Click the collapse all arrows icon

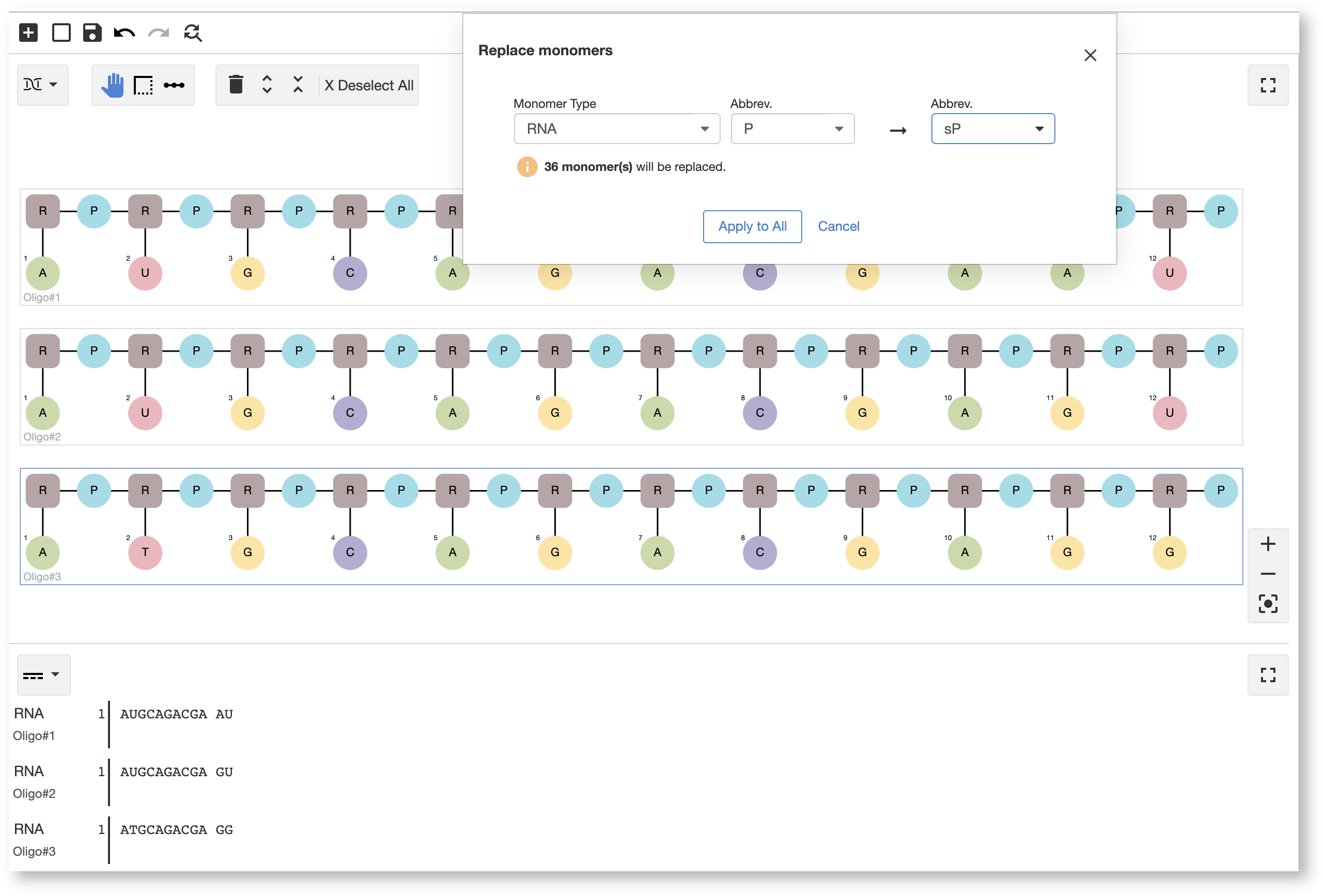click(x=298, y=85)
